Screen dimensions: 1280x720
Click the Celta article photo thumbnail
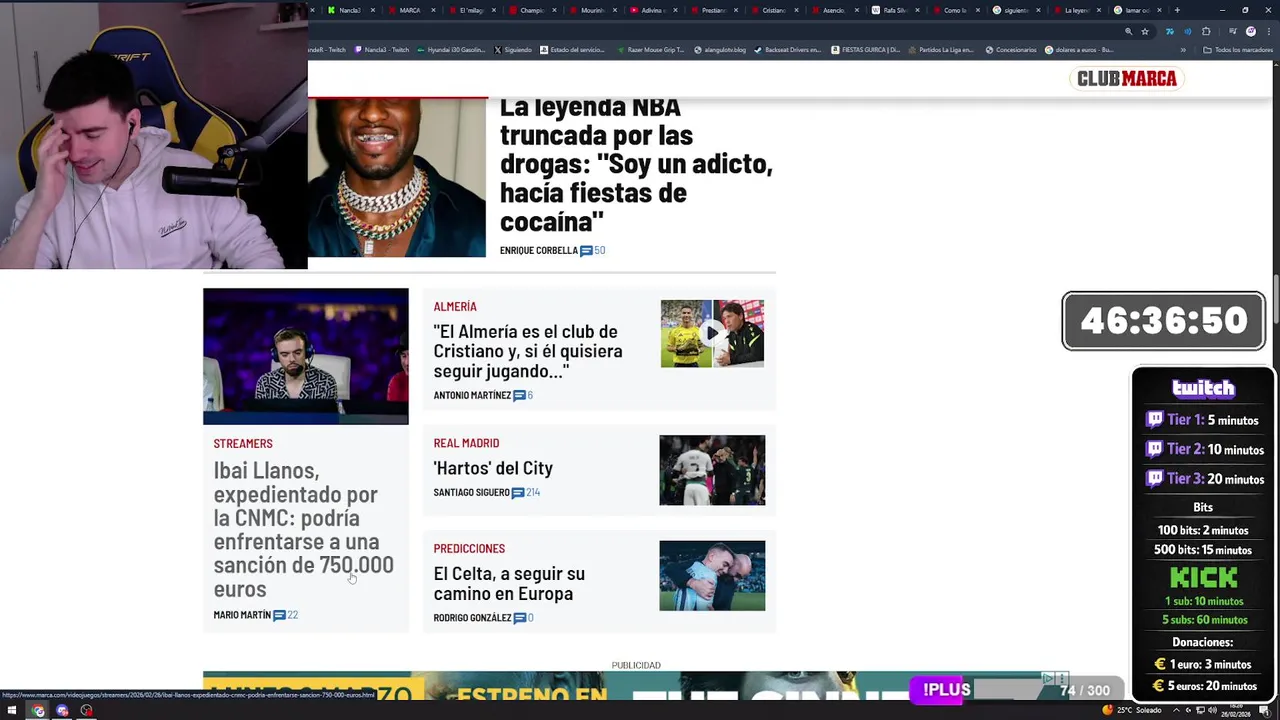pos(712,576)
